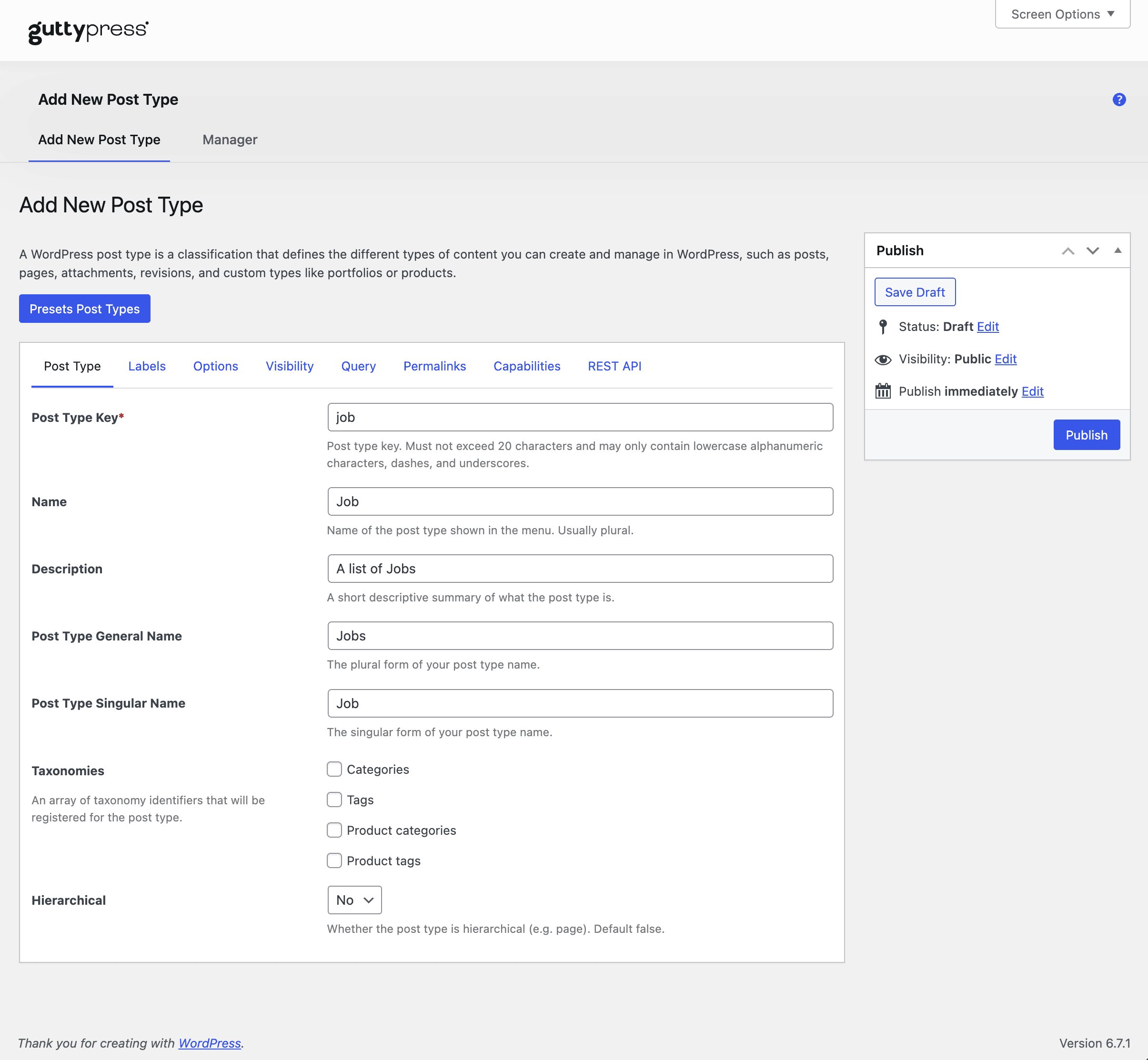Click the Publish panel heading
Image resolution: width=1148 pixels, height=1060 pixels.
click(x=899, y=250)
